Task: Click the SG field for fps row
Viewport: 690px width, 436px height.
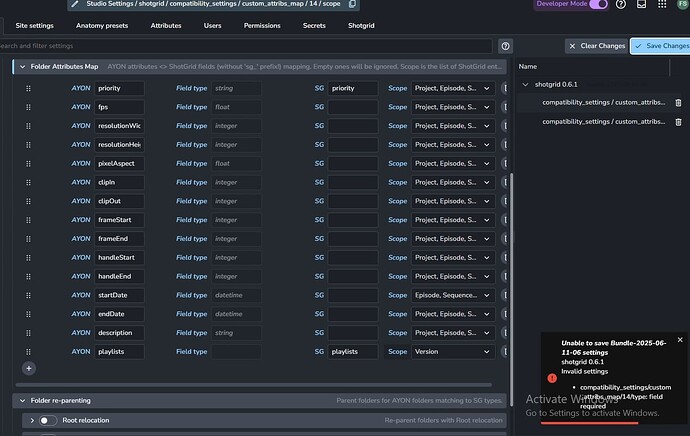Action: point(353,107)
